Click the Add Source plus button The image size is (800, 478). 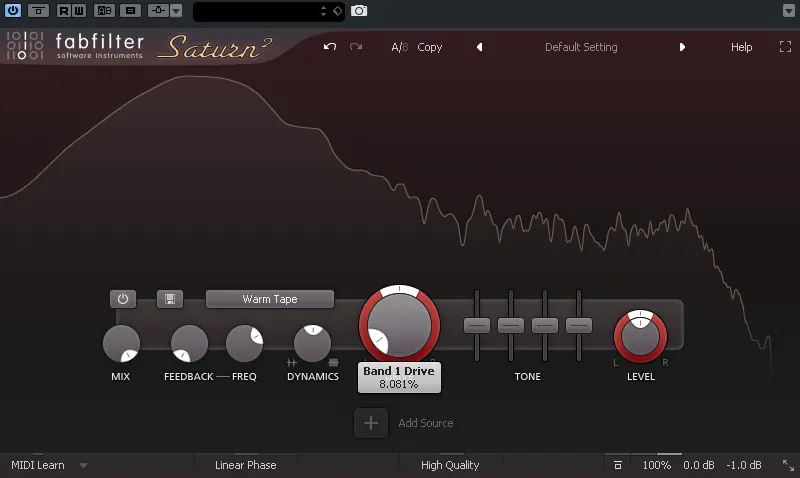[371, 423]
